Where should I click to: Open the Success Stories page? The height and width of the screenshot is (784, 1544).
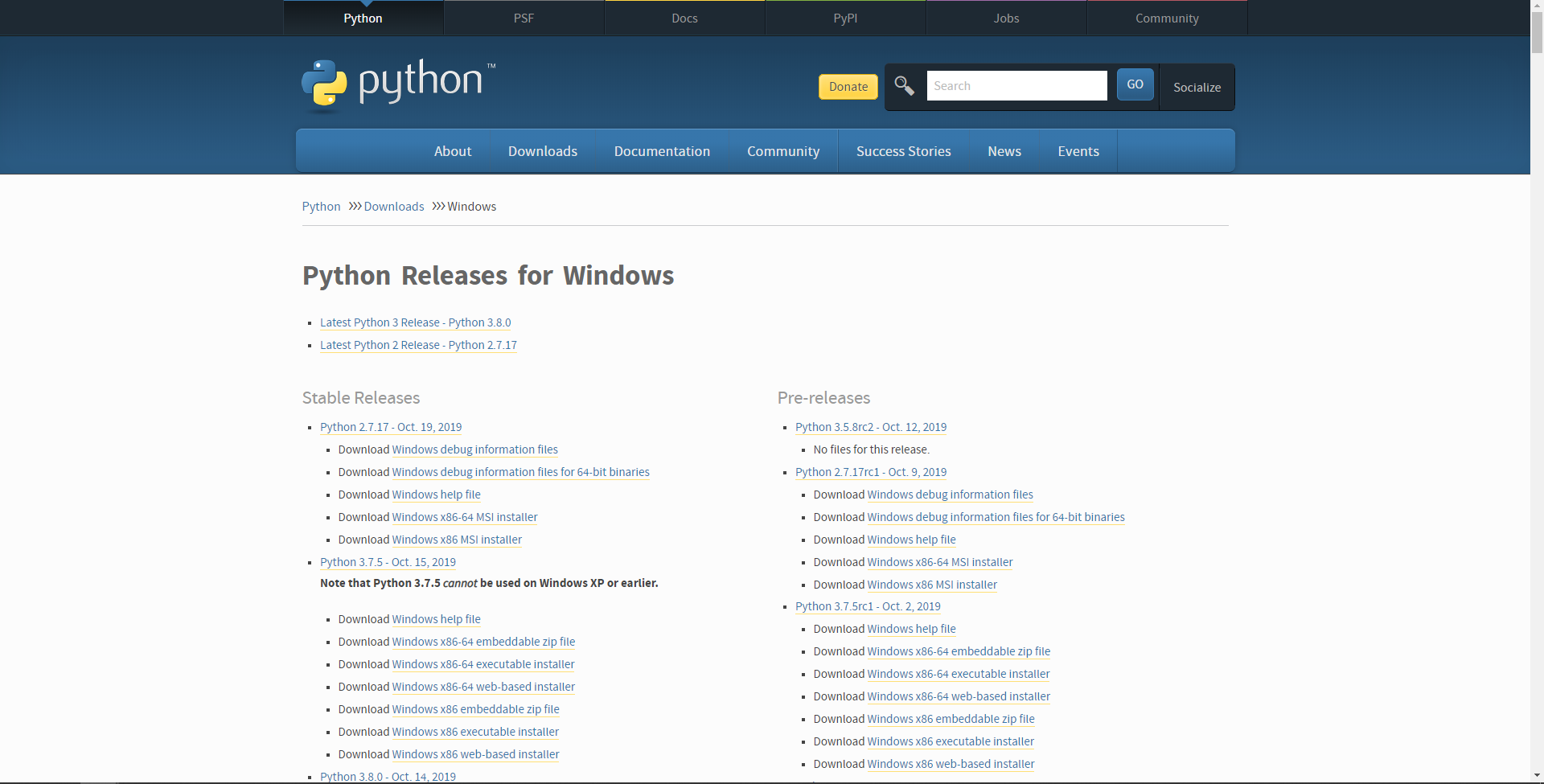tap(903, 150)
